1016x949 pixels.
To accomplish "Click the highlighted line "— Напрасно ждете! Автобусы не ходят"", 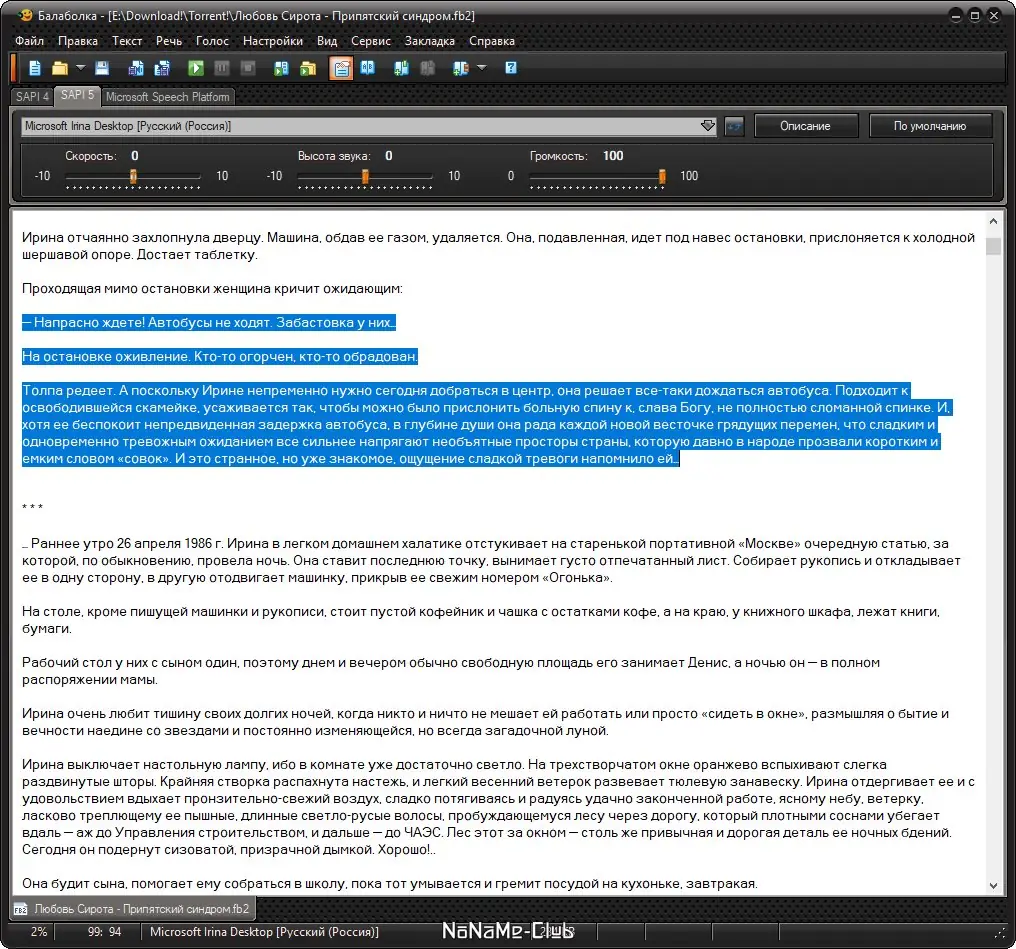I will 209,322.
